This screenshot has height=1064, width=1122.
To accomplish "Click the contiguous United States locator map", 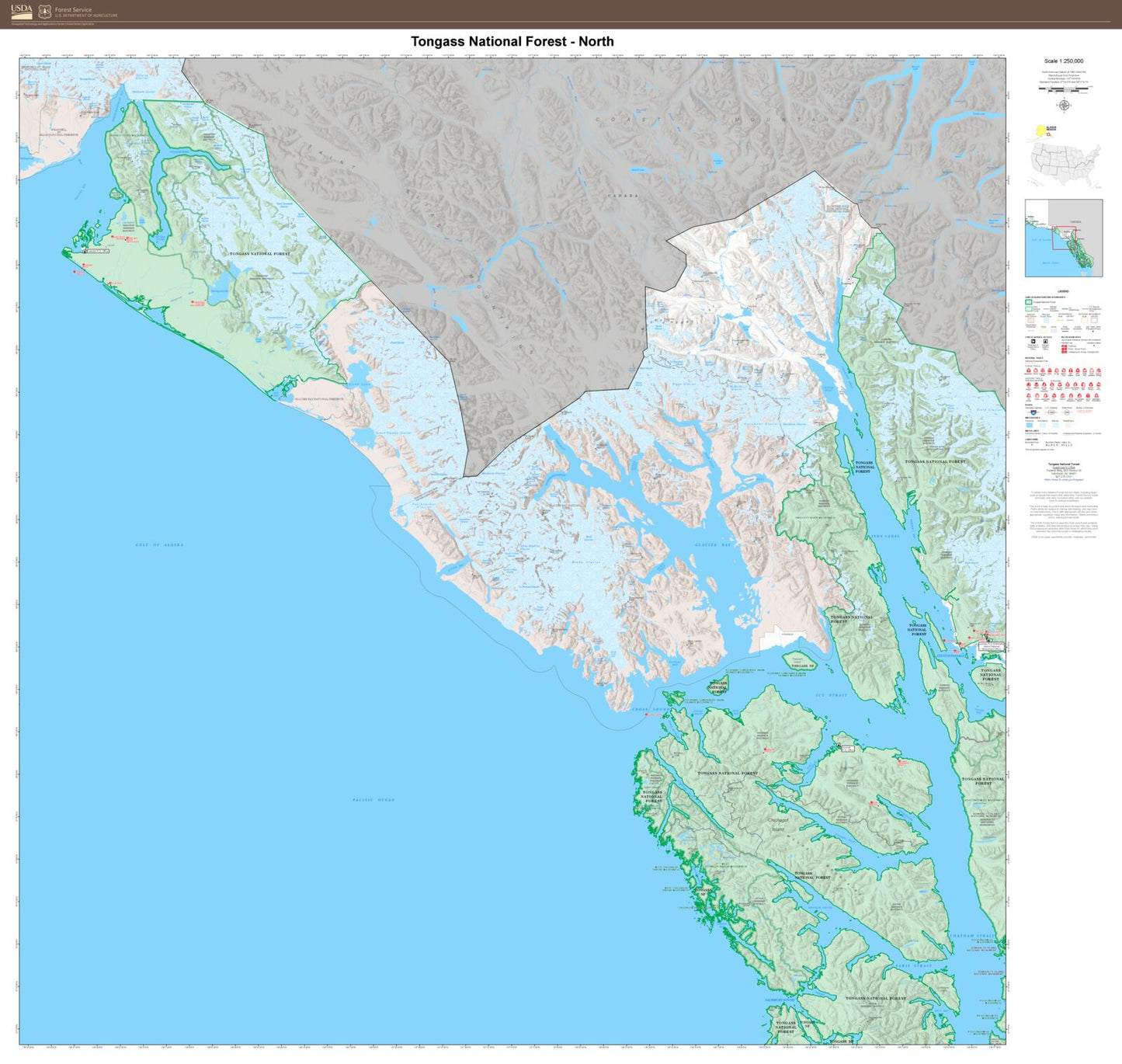I will pos(1066,164).
